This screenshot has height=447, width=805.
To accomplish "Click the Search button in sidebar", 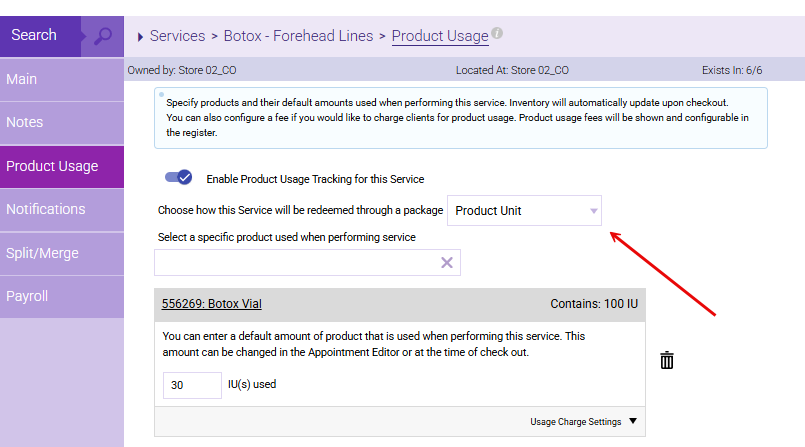I will tap(40, 35).
